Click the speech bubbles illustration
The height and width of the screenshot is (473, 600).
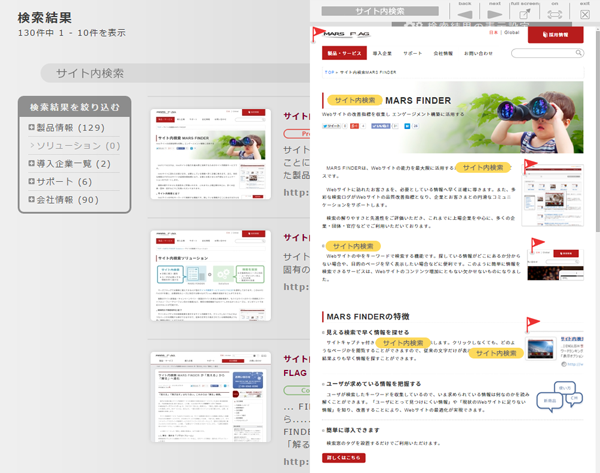[559, 396]
